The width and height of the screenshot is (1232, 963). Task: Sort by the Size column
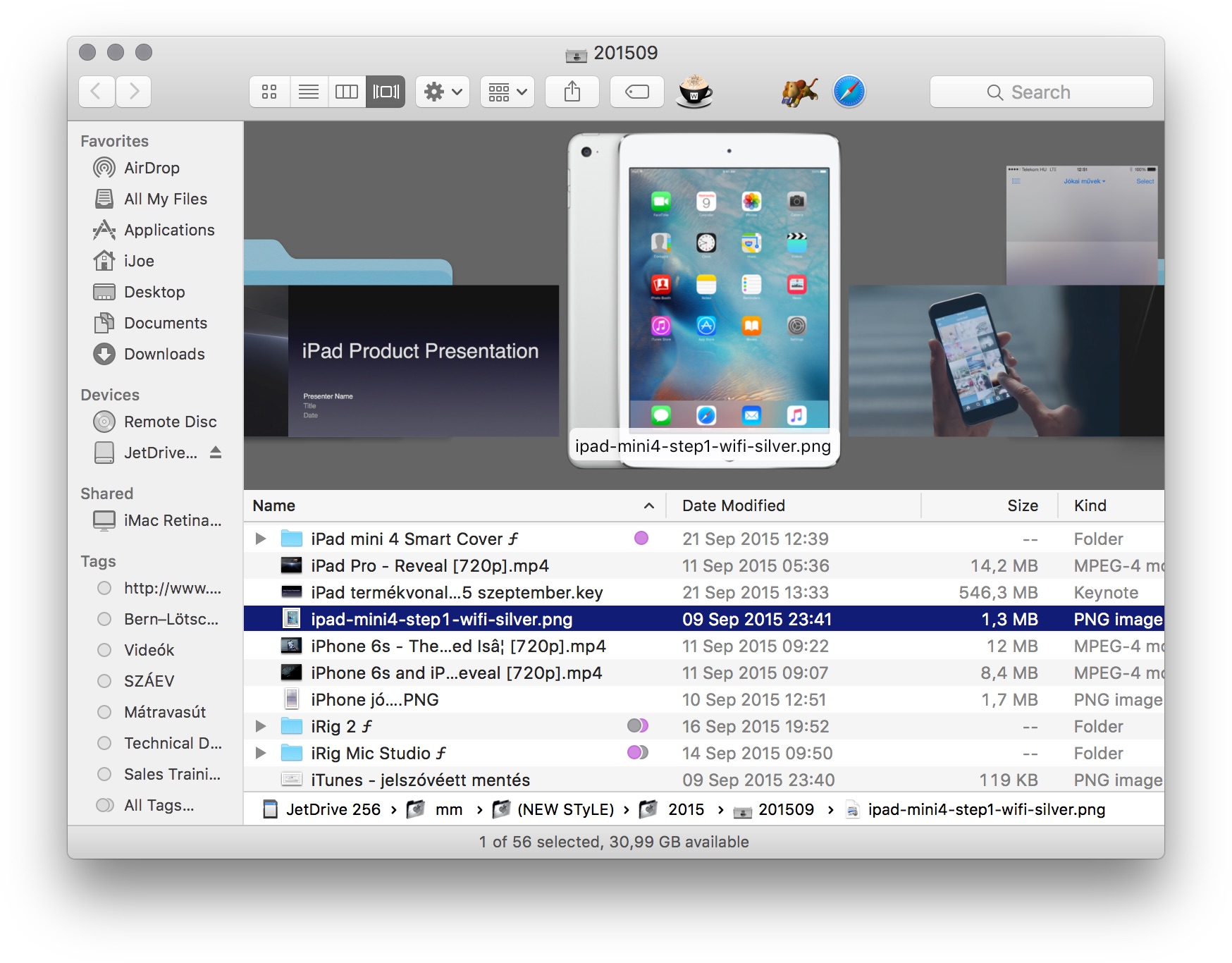point(990,505)
